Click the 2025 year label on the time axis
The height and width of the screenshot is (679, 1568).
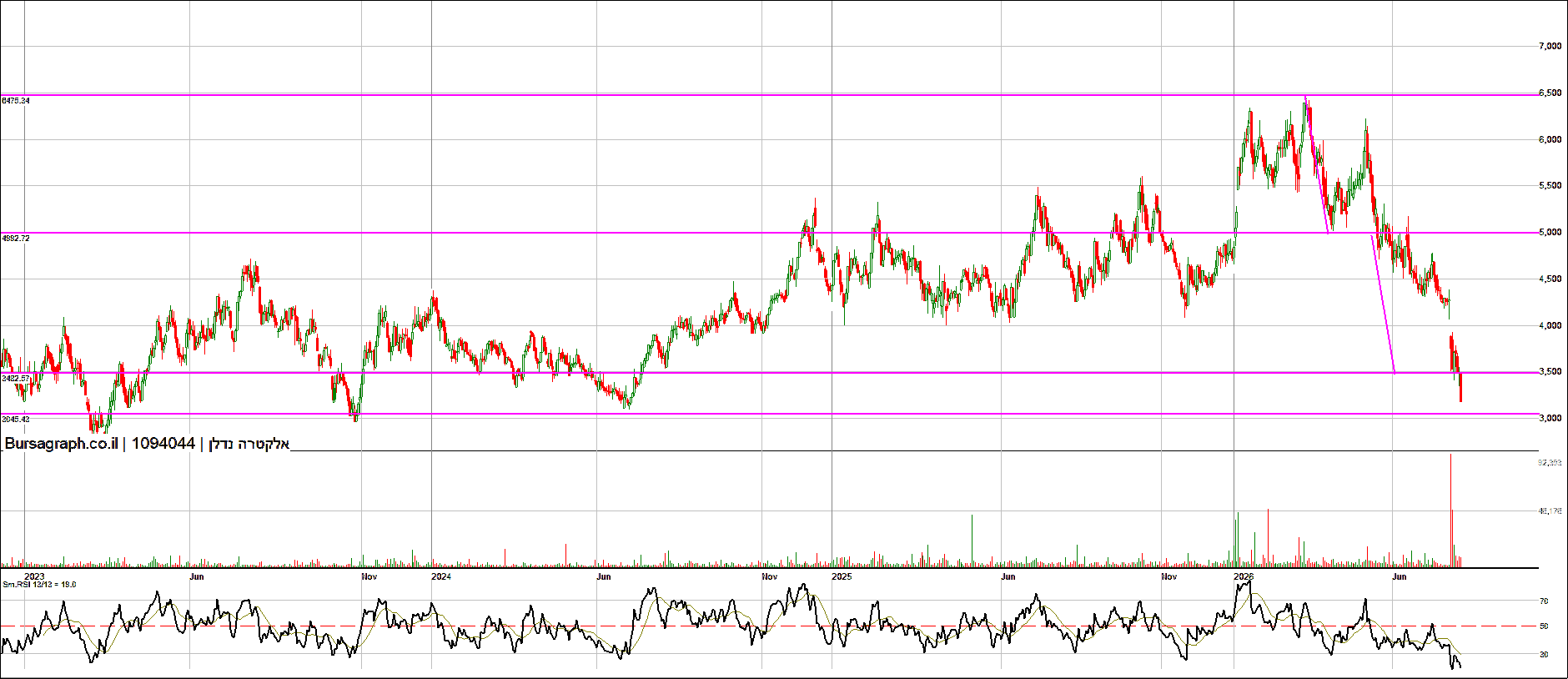(842, 576)
